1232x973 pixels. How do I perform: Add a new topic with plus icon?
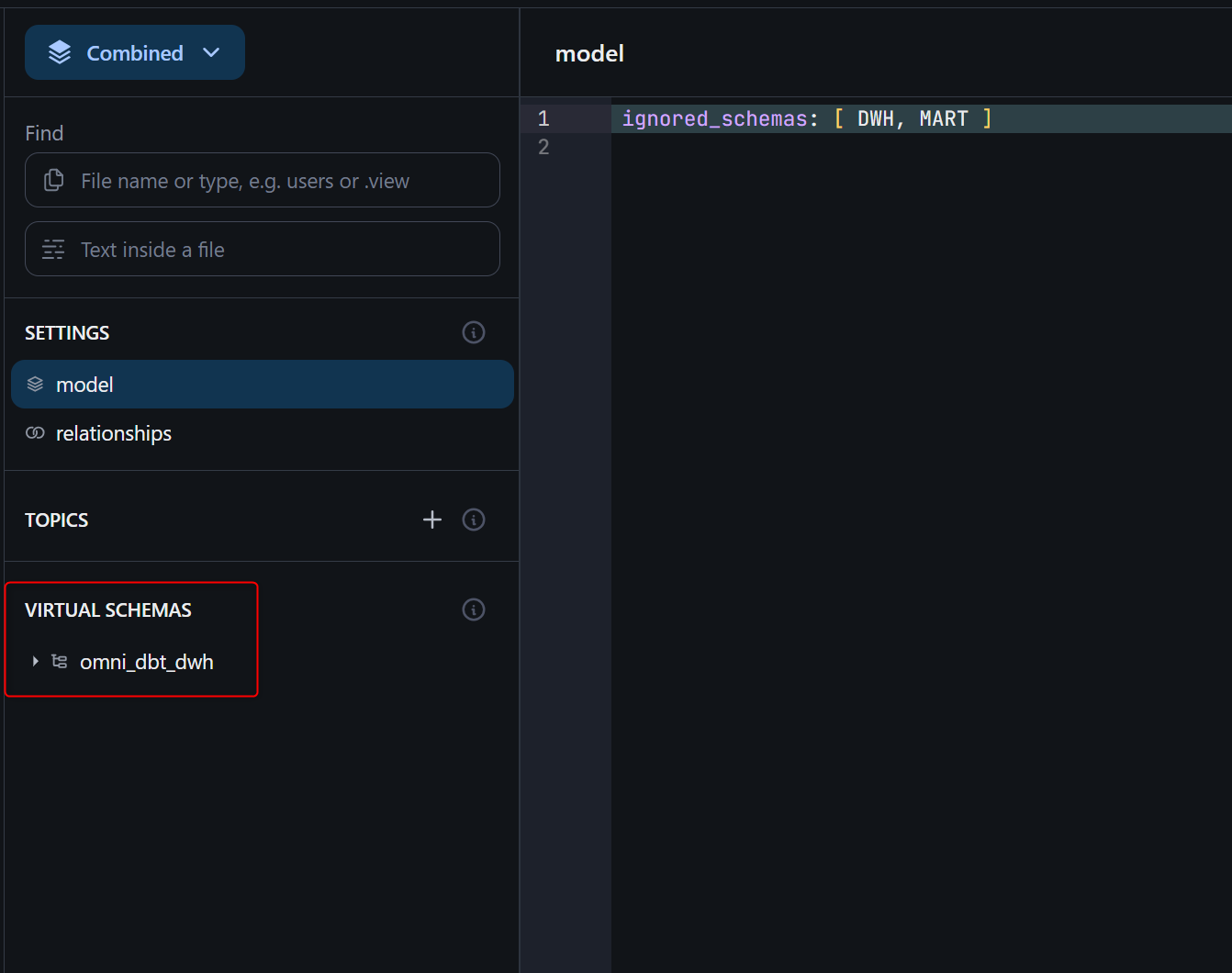[x=431, y=520]
